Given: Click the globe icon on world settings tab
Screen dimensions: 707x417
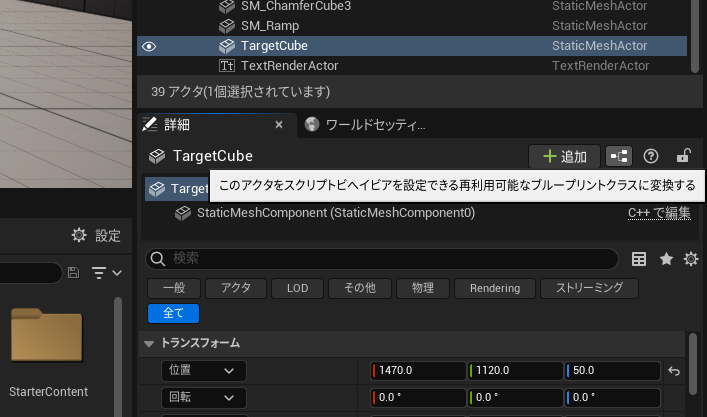Looking at the screenshot, I should click(x=312, y=124).
